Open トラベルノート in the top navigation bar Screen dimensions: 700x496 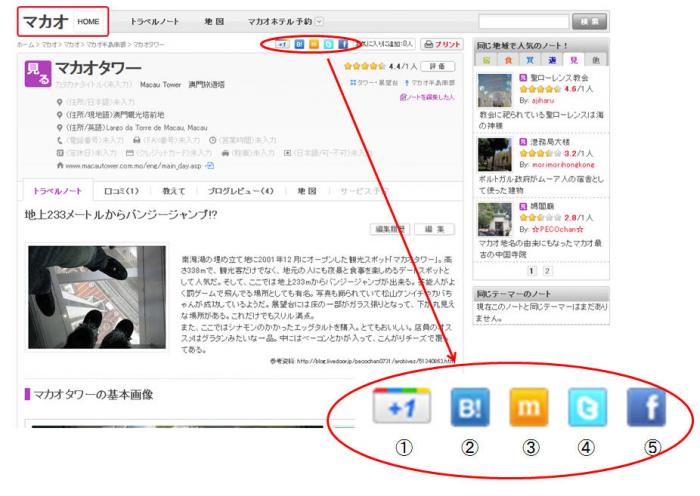[x=154, y=21]
